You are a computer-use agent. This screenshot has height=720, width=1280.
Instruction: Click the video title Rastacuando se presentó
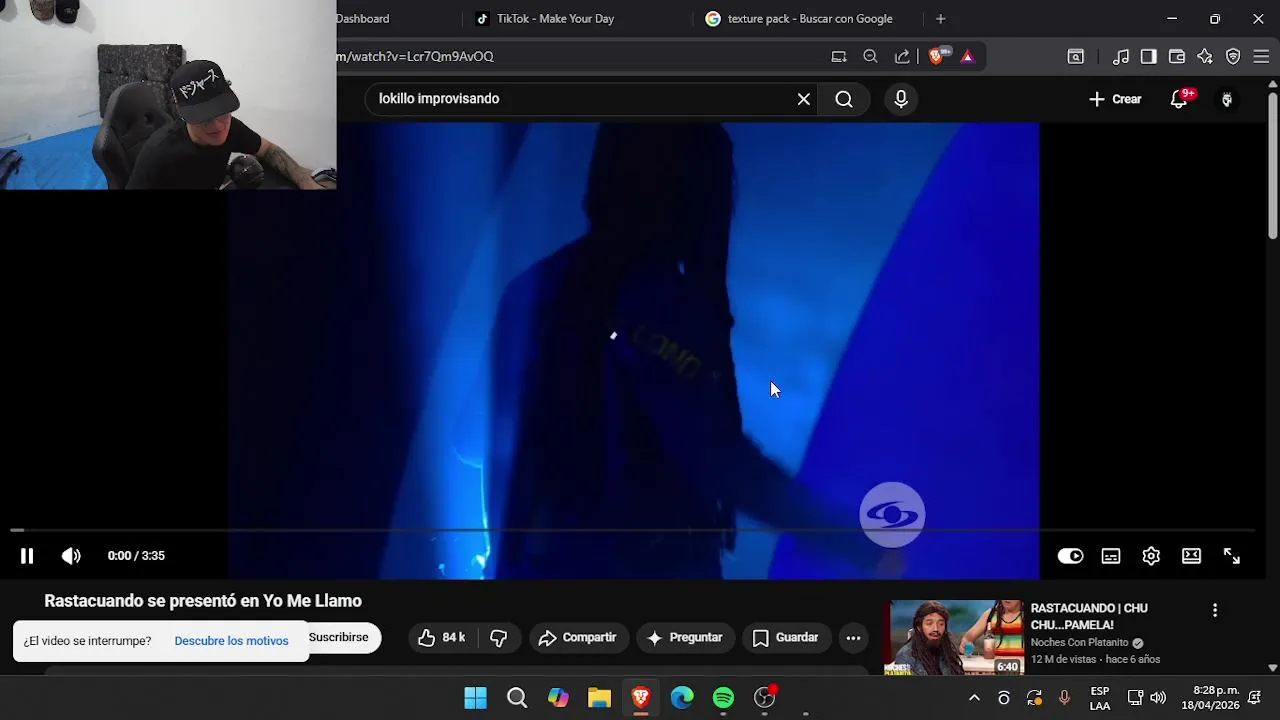point(203,601)
